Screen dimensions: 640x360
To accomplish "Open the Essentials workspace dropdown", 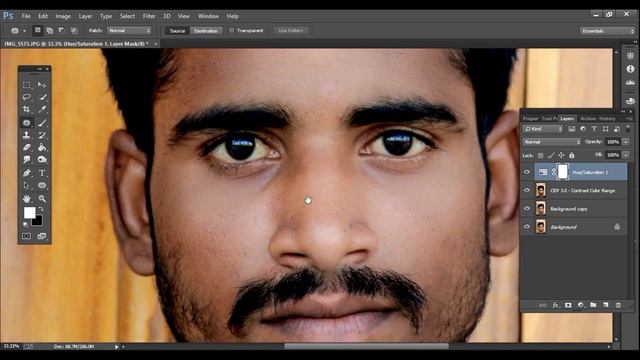I will [x=607, y=31].
